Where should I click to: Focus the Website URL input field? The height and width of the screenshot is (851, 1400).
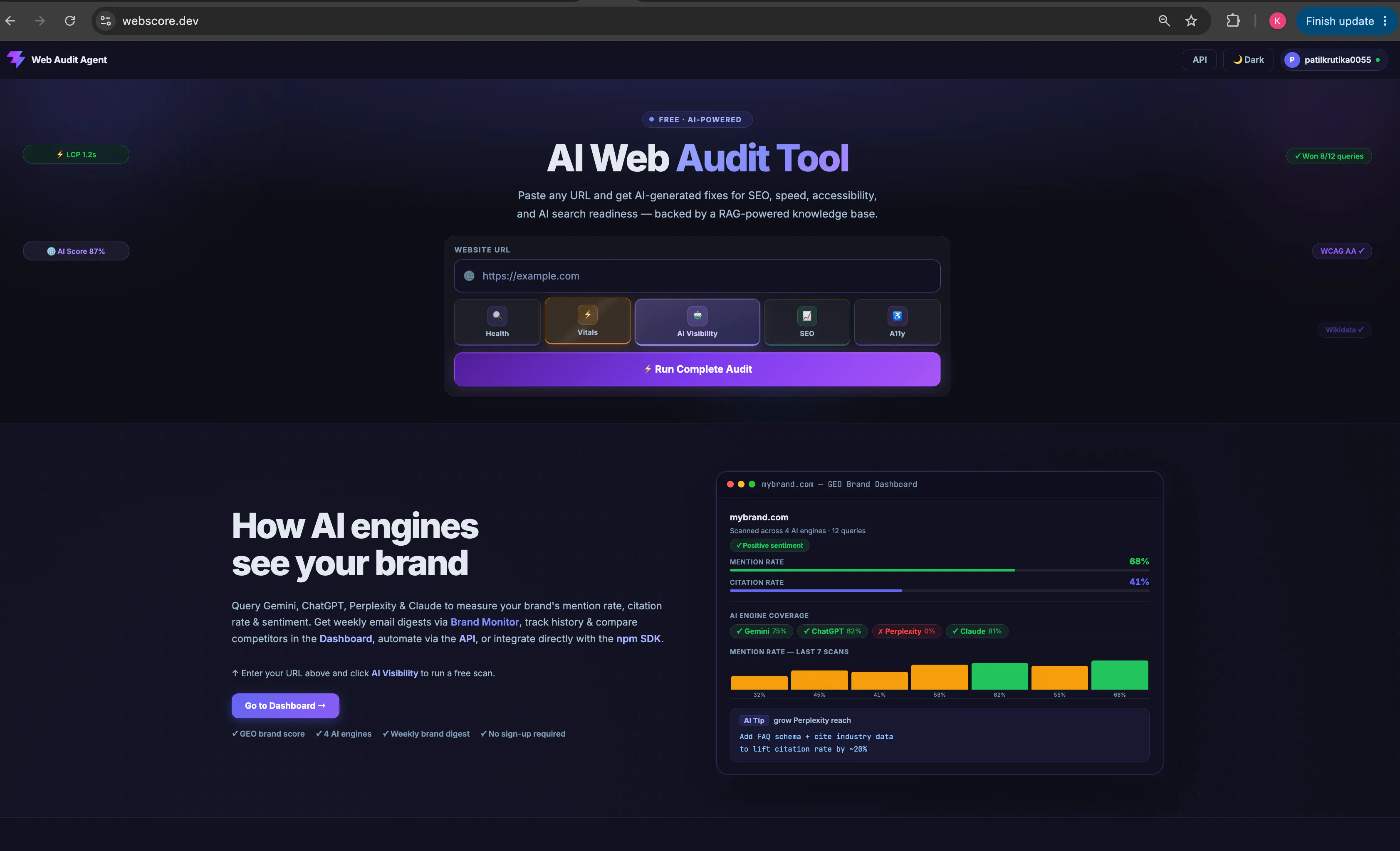point(697,276)
